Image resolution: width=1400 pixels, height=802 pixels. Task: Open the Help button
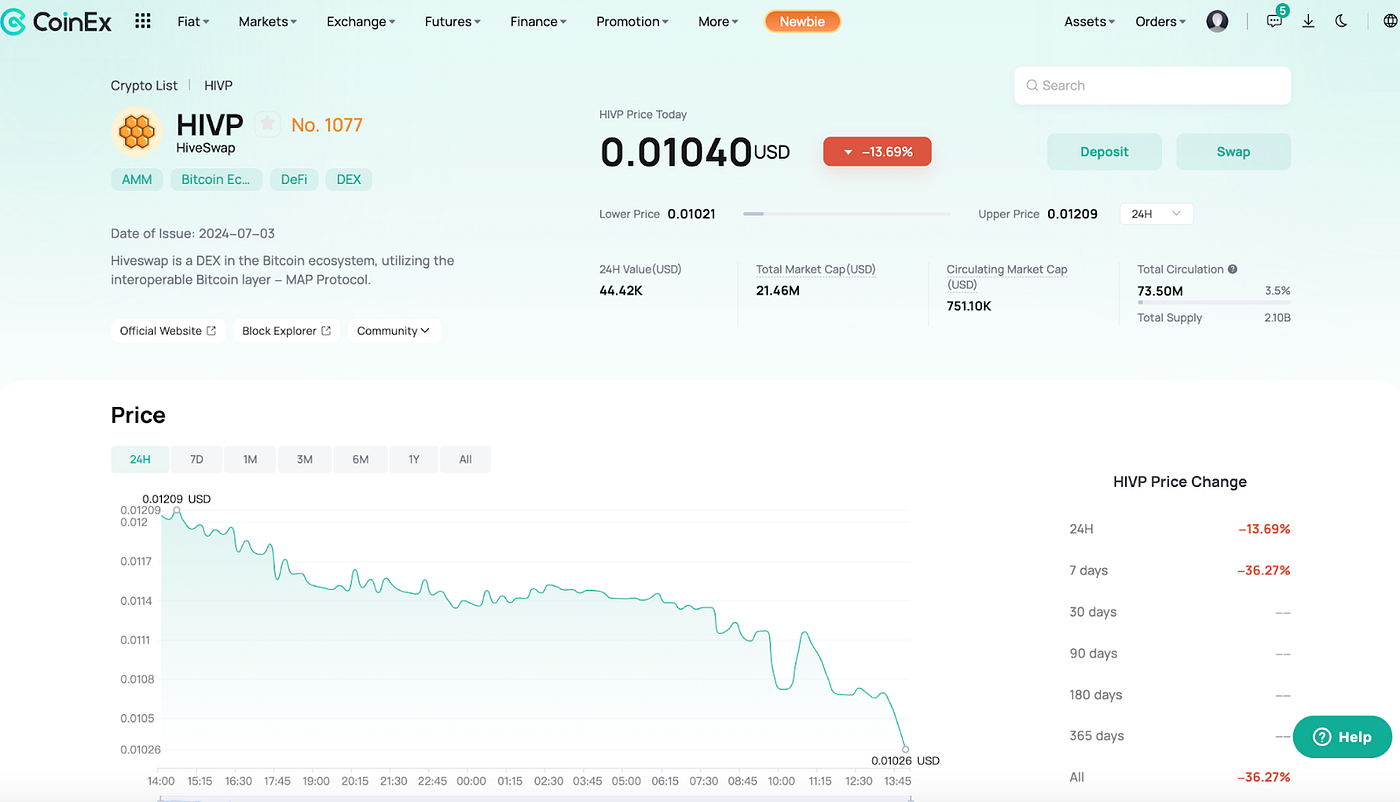point(1342,737)
